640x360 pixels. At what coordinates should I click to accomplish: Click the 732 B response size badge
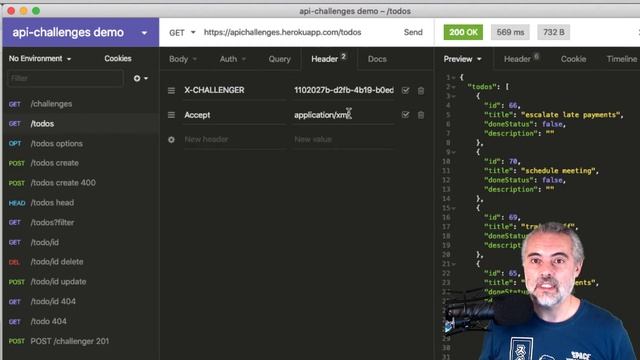553,32
